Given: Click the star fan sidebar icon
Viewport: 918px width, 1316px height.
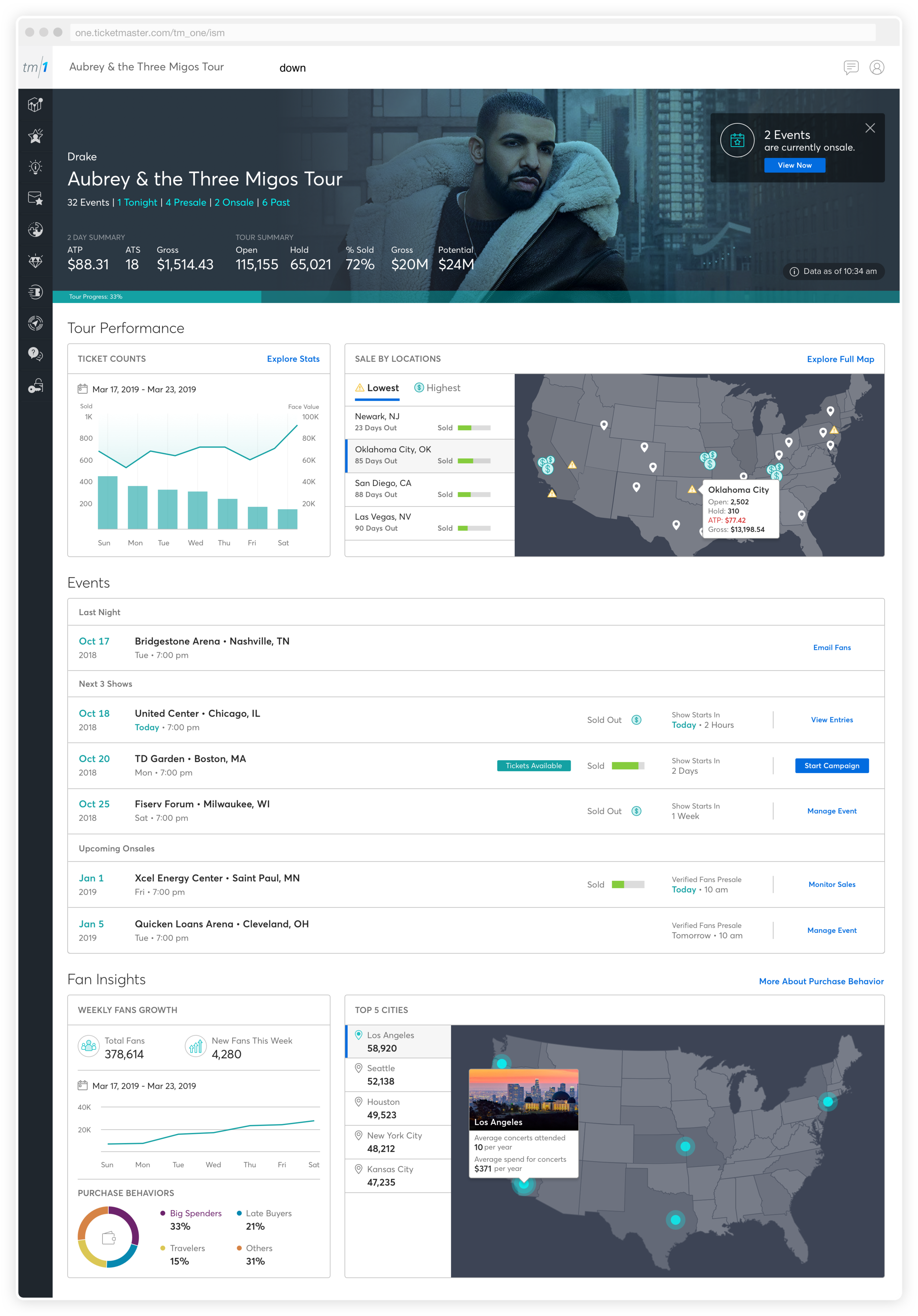Looking at the screenshot, I should [x=36, y=136].
